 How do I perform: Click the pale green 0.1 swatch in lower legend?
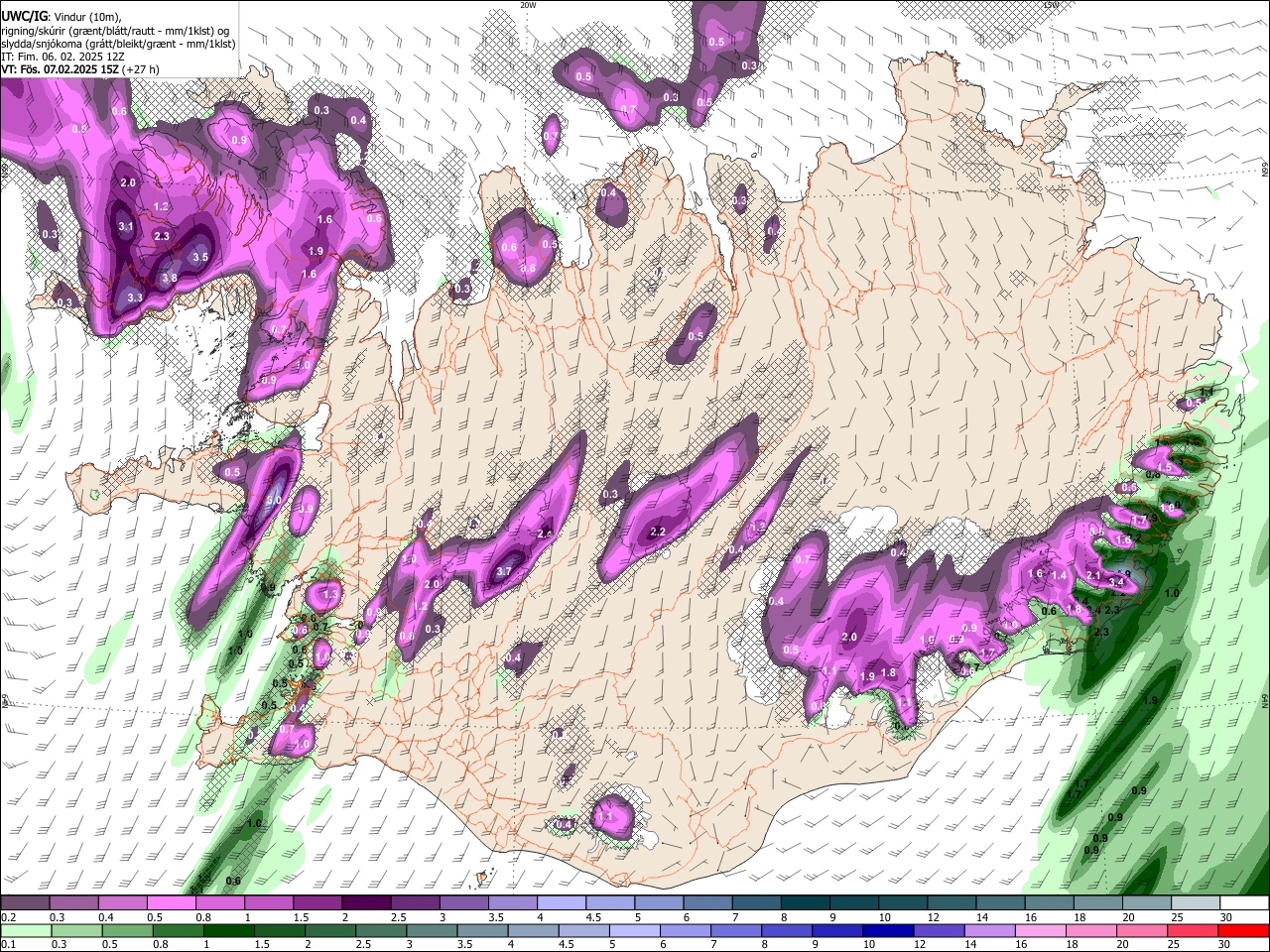(27, 930)
